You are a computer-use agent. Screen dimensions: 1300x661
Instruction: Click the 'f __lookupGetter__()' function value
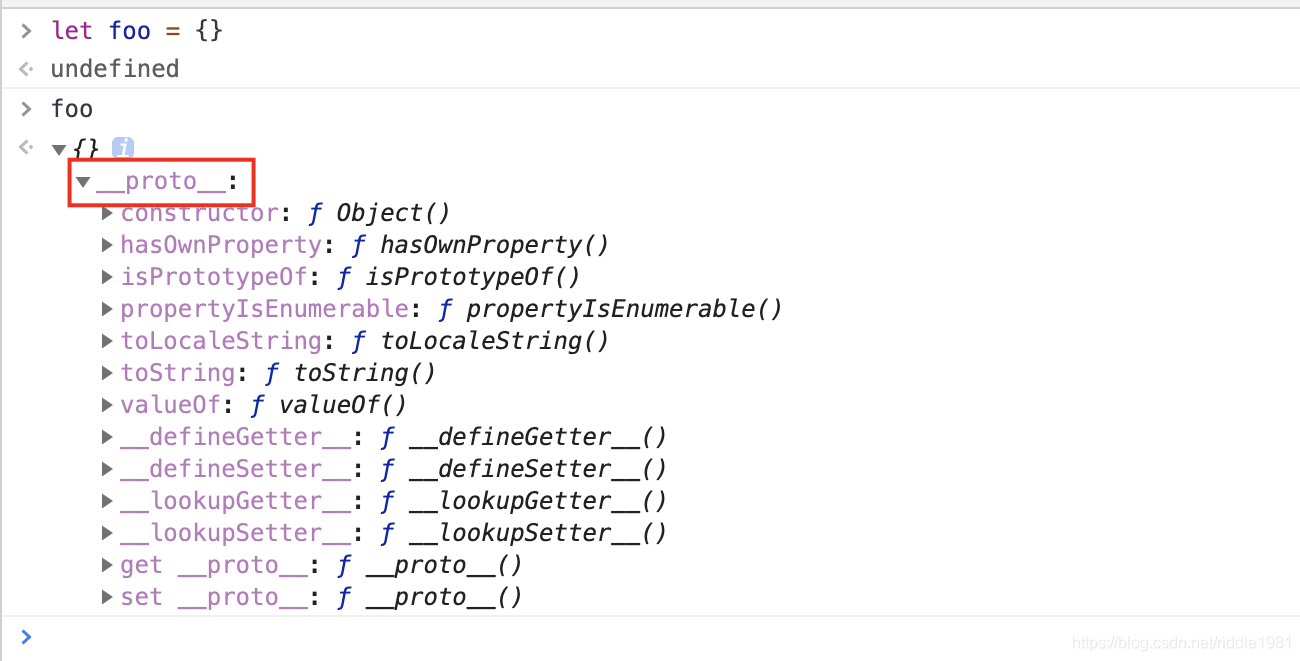(523, 501)
